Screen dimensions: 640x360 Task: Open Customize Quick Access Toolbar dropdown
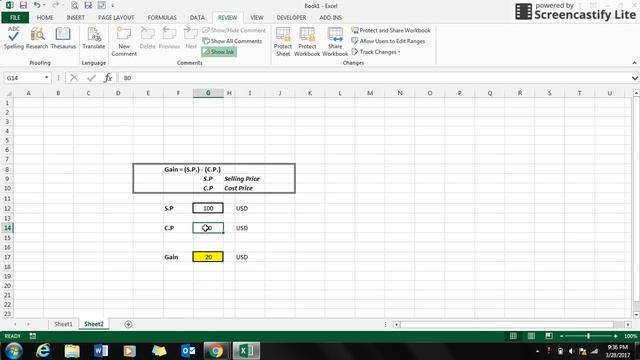[x=113, y=6]
